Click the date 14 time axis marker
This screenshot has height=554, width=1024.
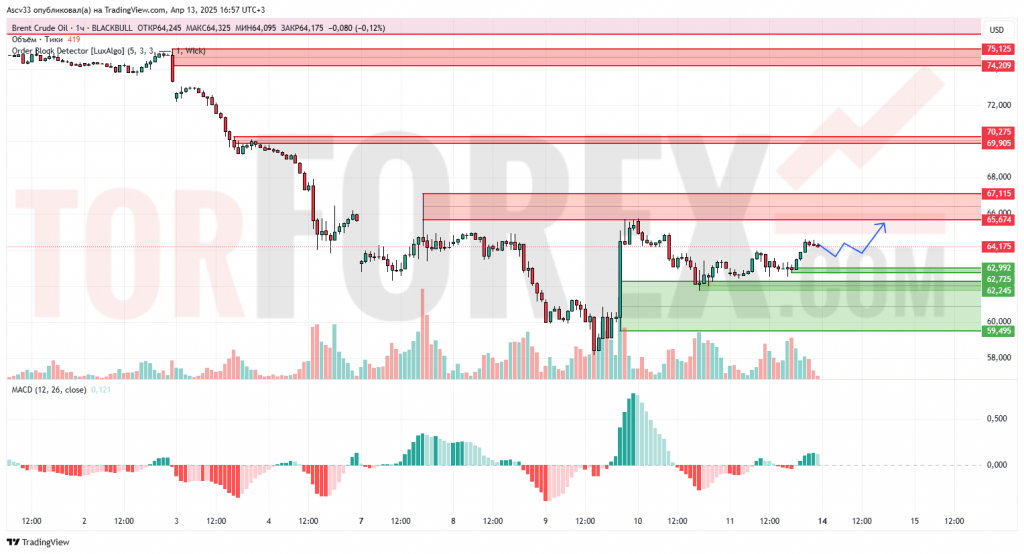coord(822,521)
